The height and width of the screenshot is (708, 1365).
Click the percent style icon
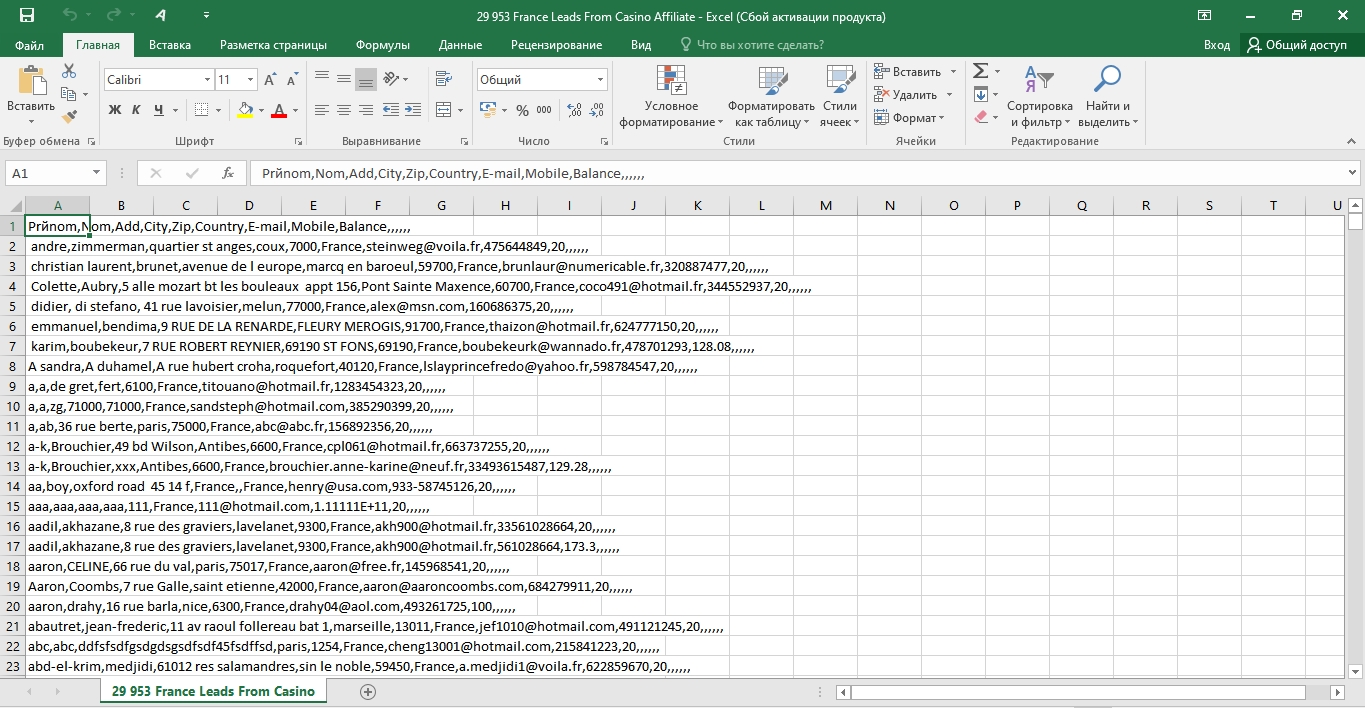521,110
